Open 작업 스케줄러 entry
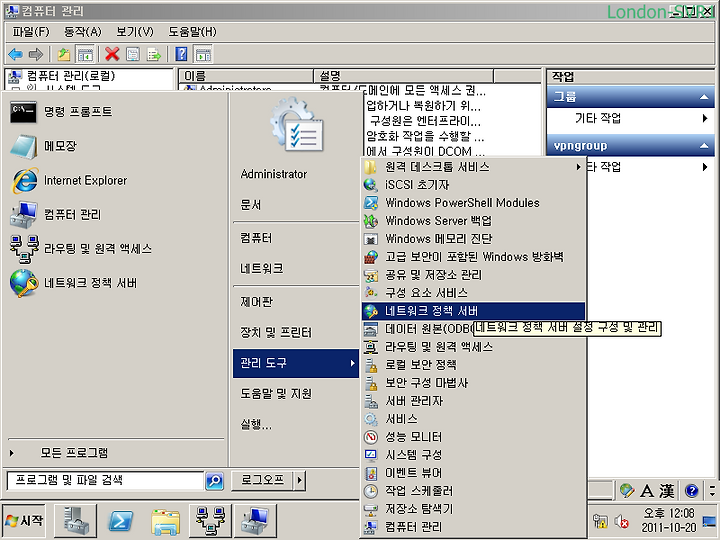 tap(473, 491)
